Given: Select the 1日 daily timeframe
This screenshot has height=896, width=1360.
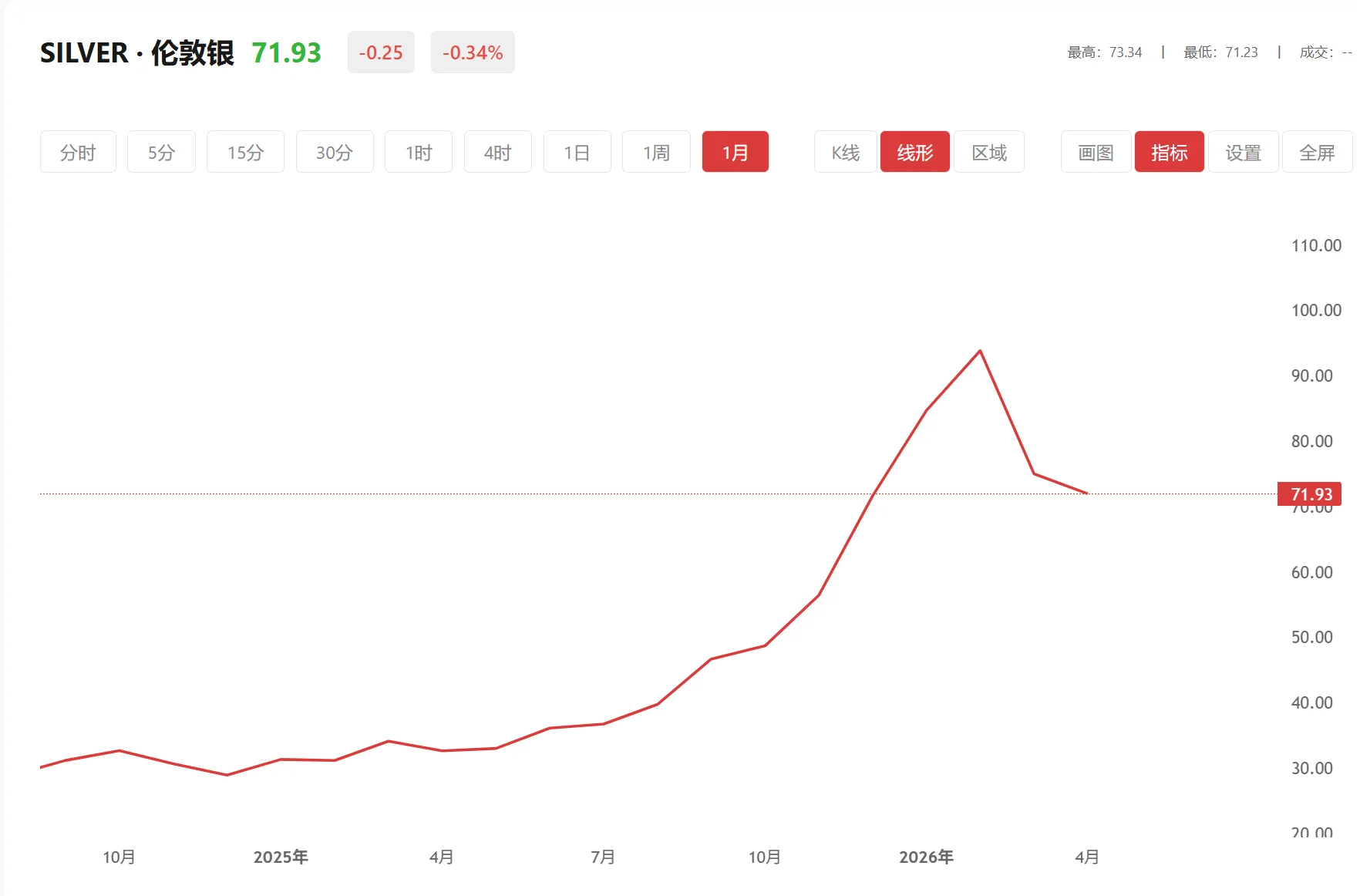Looking at the screenshot, I should [577, 152].
